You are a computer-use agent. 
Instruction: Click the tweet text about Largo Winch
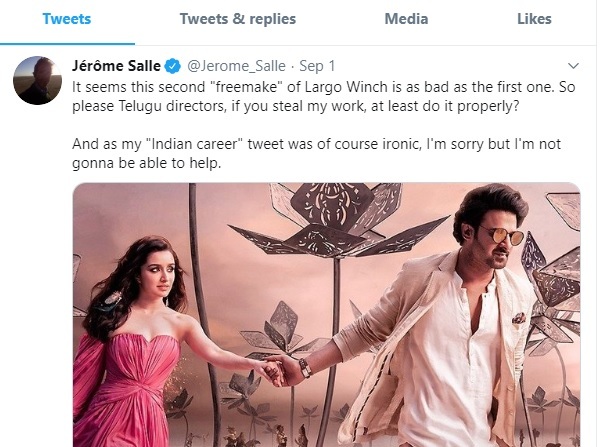[323, 96]
